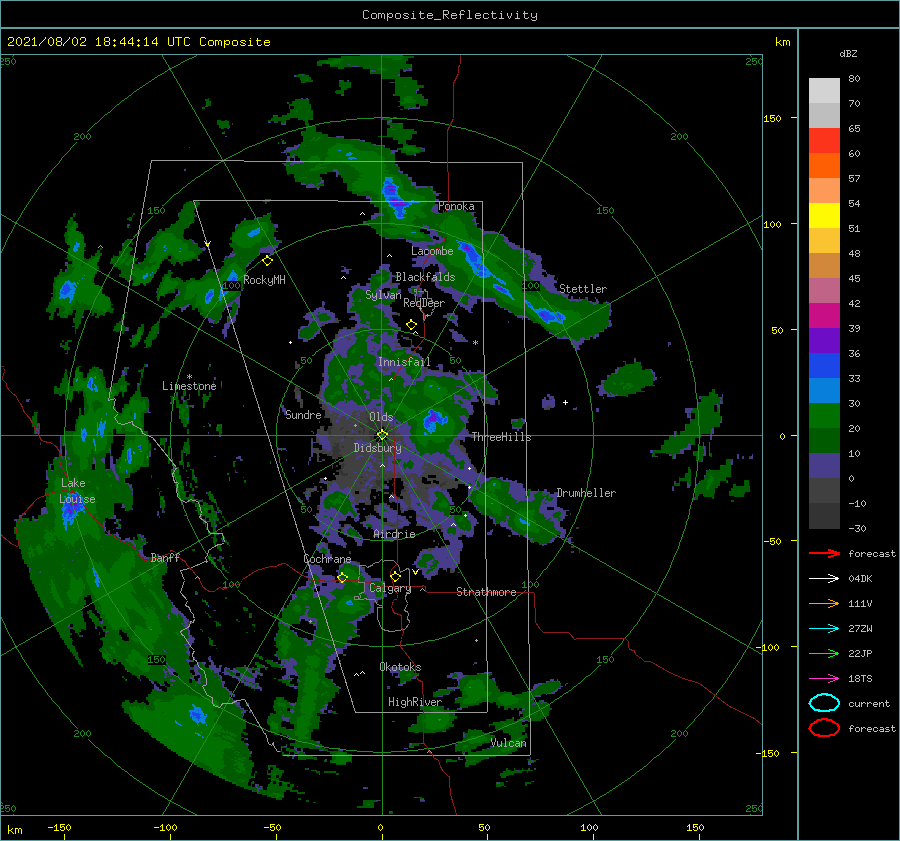Pick the orange 57-60 dBZ swatch
The height and width of the screenshot is (841, 900).
pyautogui.click(x=824, y=166)
